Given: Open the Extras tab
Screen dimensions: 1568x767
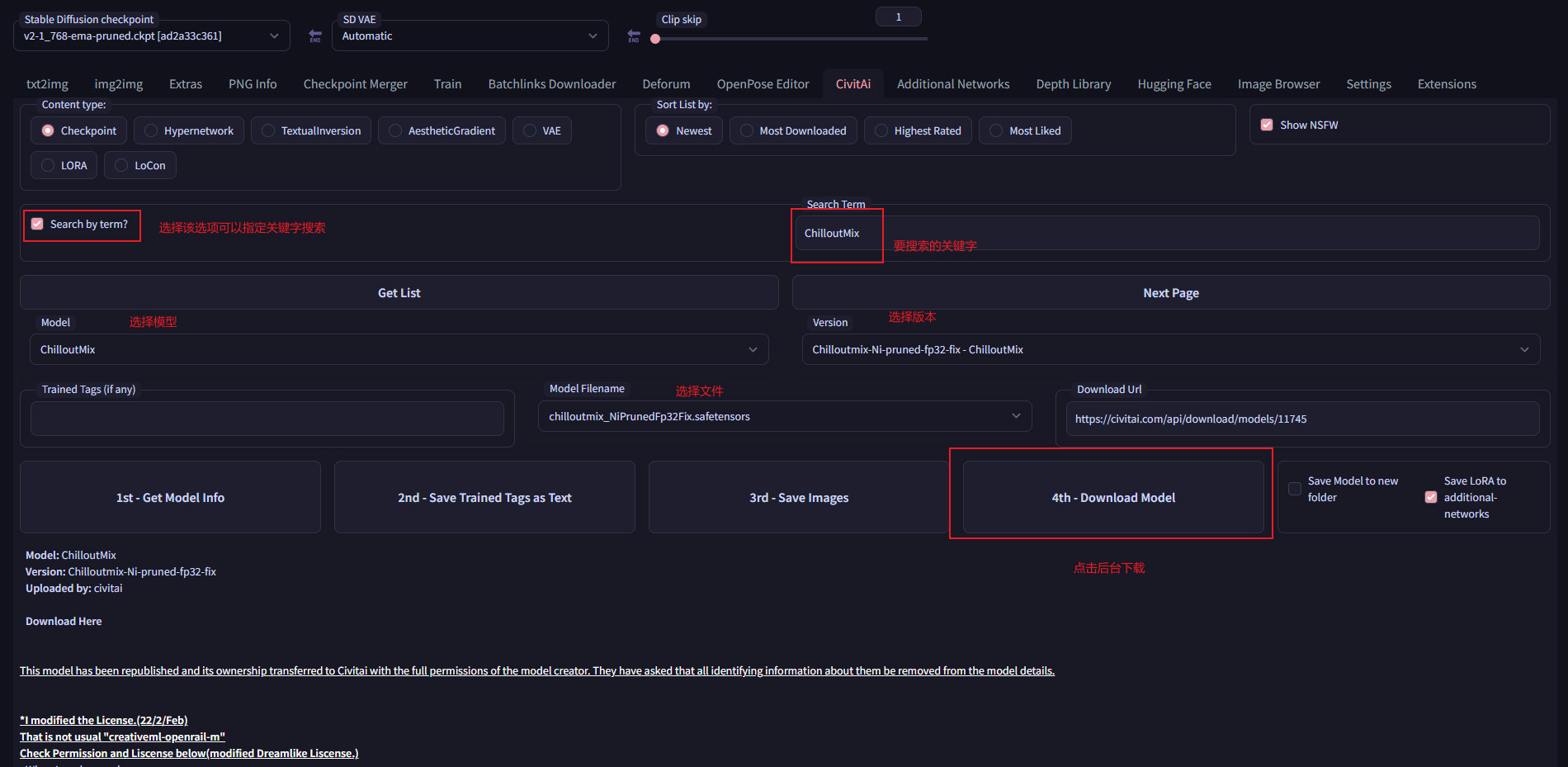Looking at the screenshot, I should 186,84.
